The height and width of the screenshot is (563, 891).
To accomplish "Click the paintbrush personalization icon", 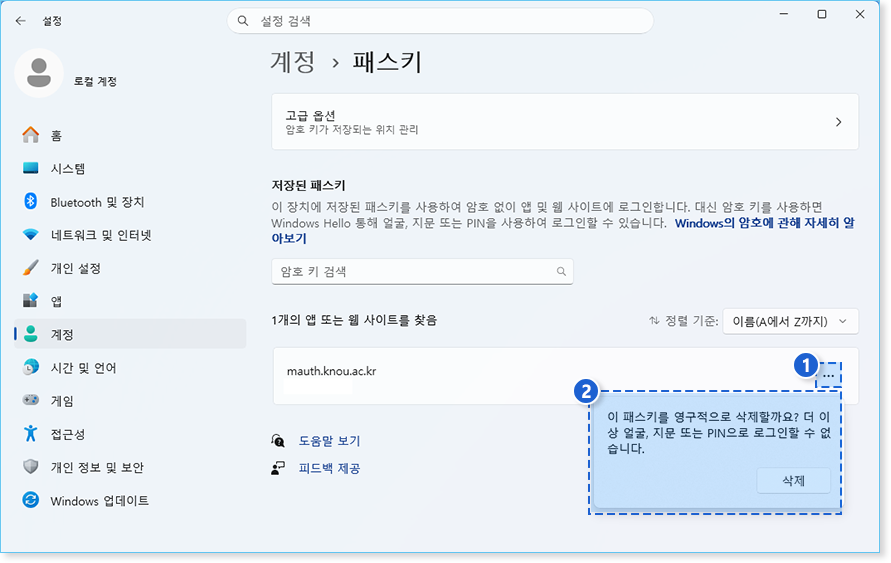I will pyautogui.click(x=31, y=268).
